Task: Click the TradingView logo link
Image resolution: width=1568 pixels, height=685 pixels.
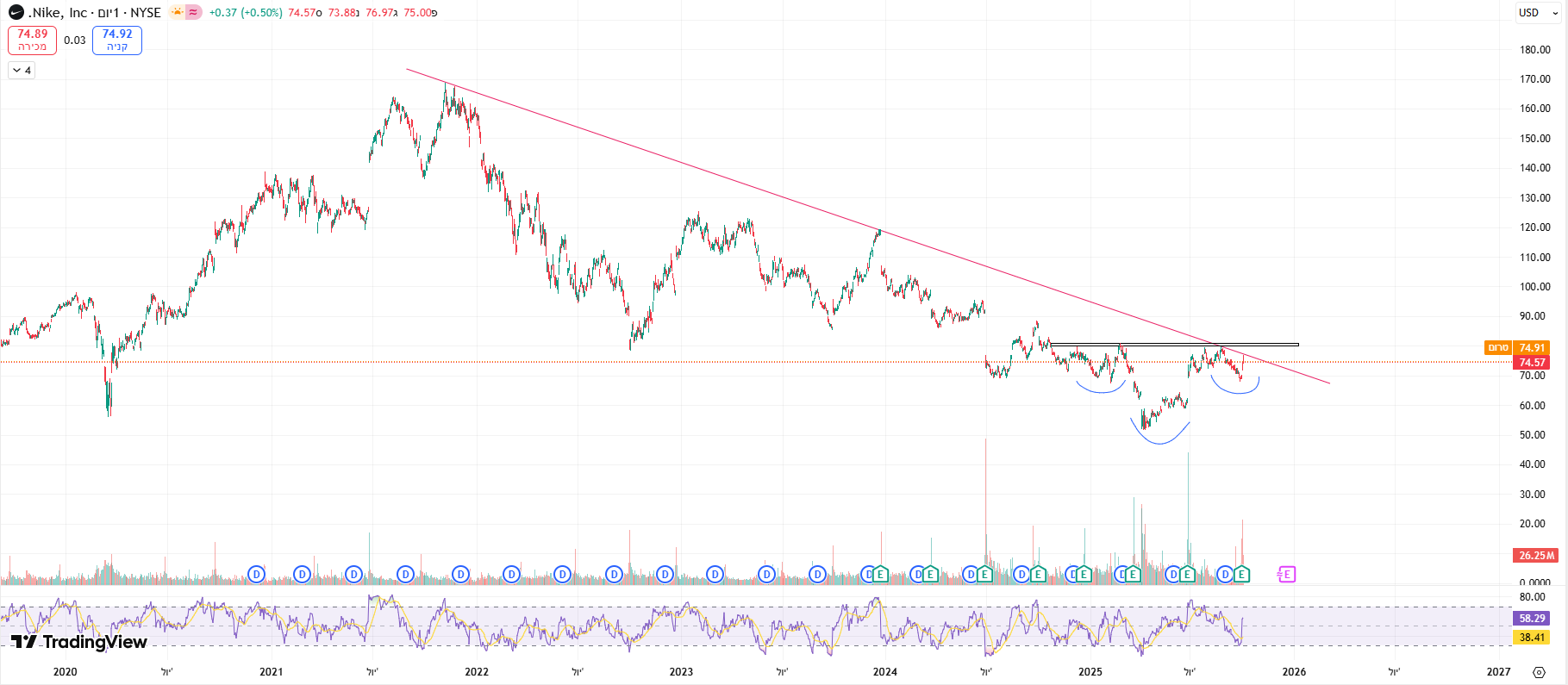Action: click(78, 642)
